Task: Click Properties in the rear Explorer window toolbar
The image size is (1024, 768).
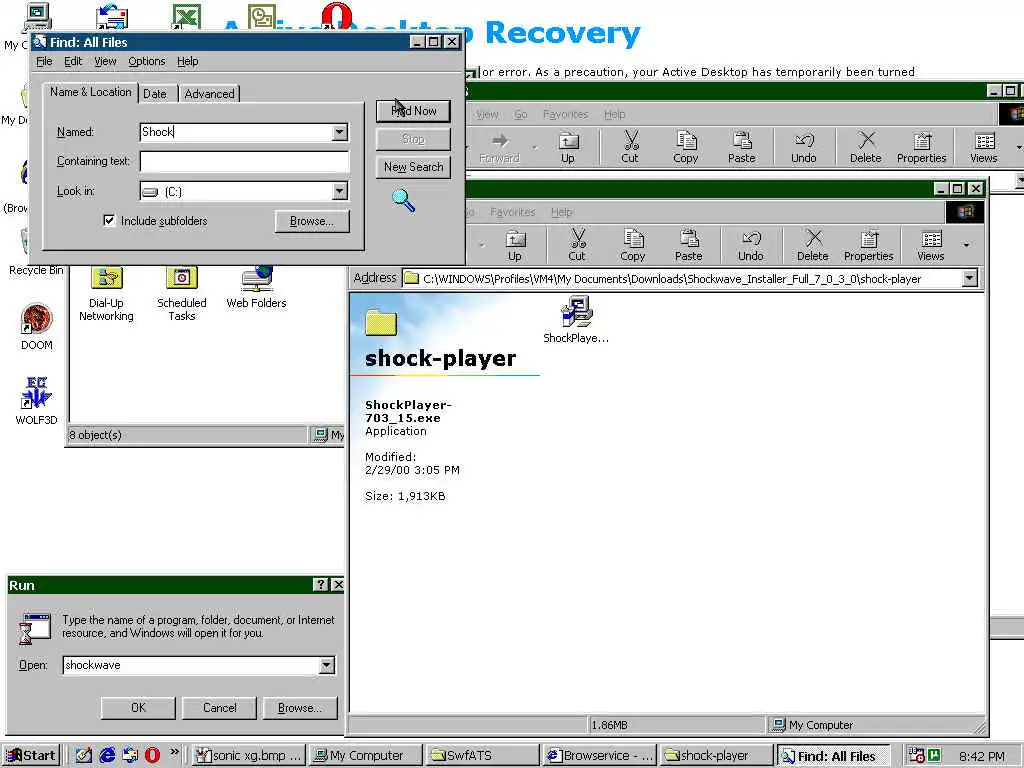Action: coord(921,148)
